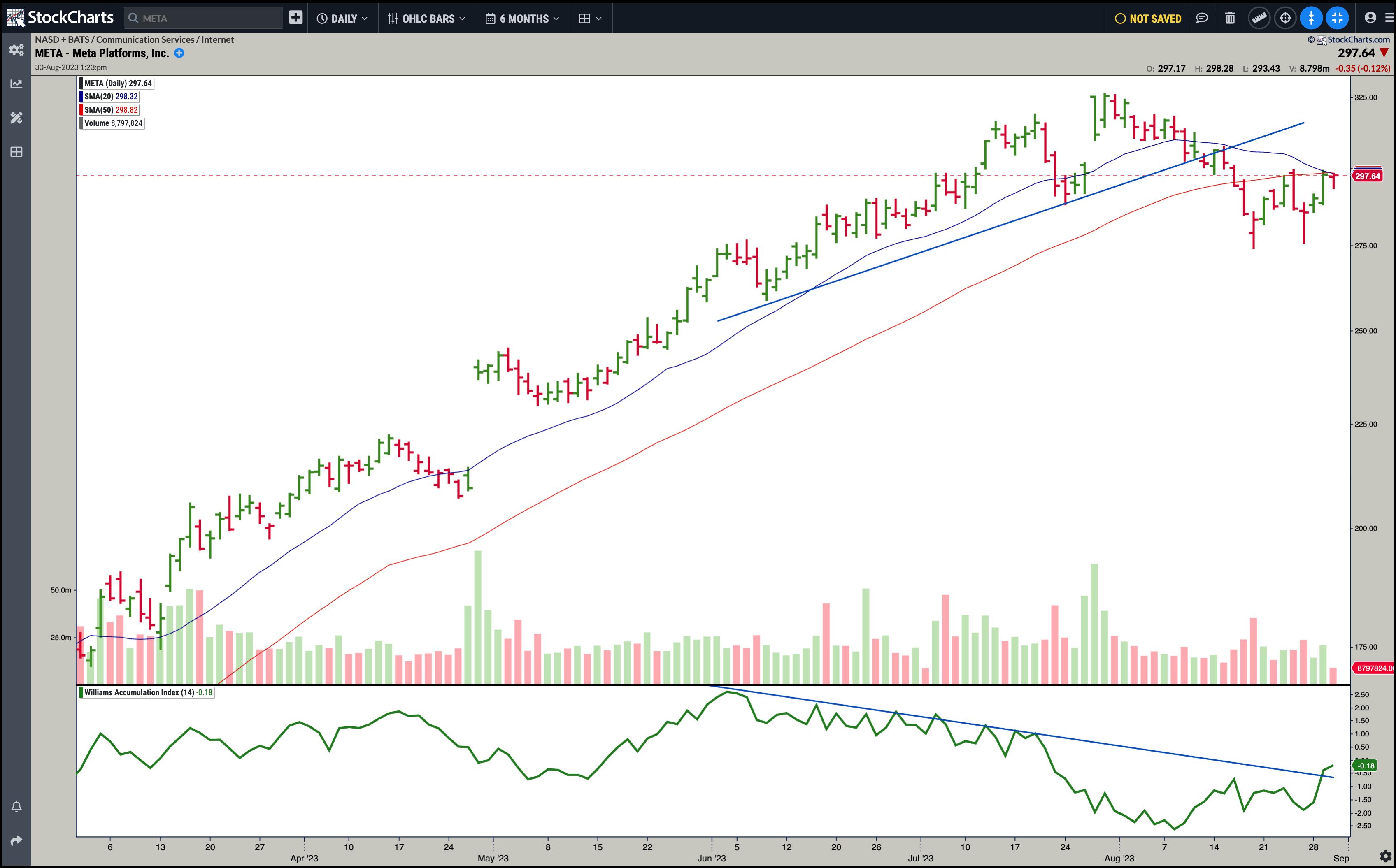Screen dimensions: 1396x868
Task: Toggle the crosshair target mode
Action: 1285,19
